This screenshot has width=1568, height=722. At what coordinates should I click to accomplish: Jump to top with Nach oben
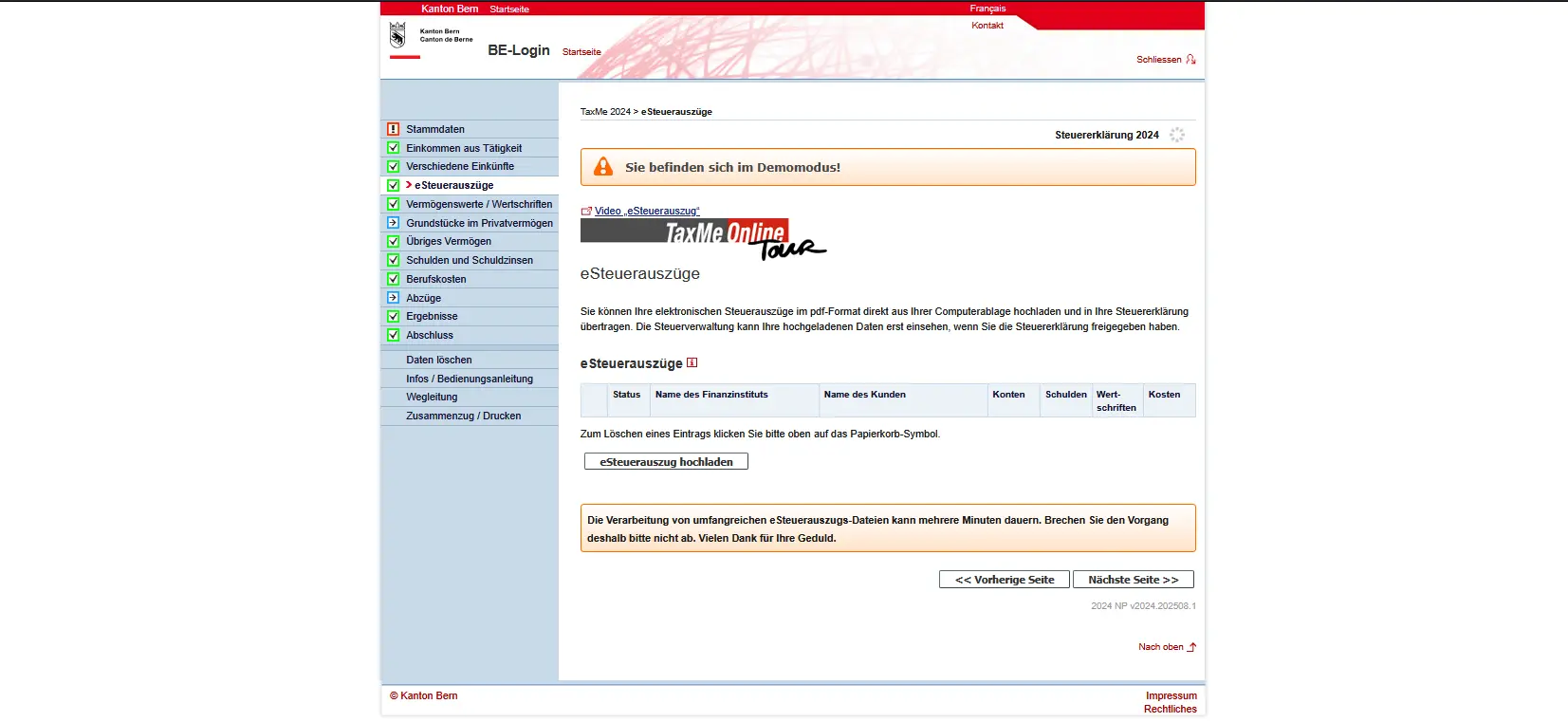1161,647
